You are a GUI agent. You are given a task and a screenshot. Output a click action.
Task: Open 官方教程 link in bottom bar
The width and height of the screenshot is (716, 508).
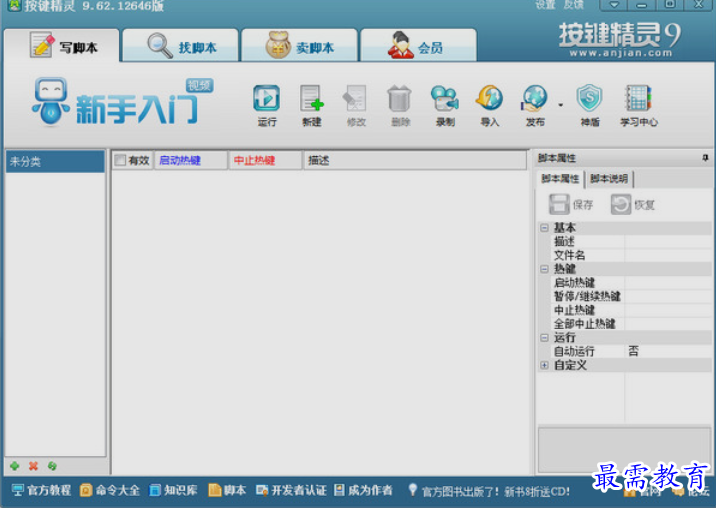pyautogui.click(x=41, y=490)
